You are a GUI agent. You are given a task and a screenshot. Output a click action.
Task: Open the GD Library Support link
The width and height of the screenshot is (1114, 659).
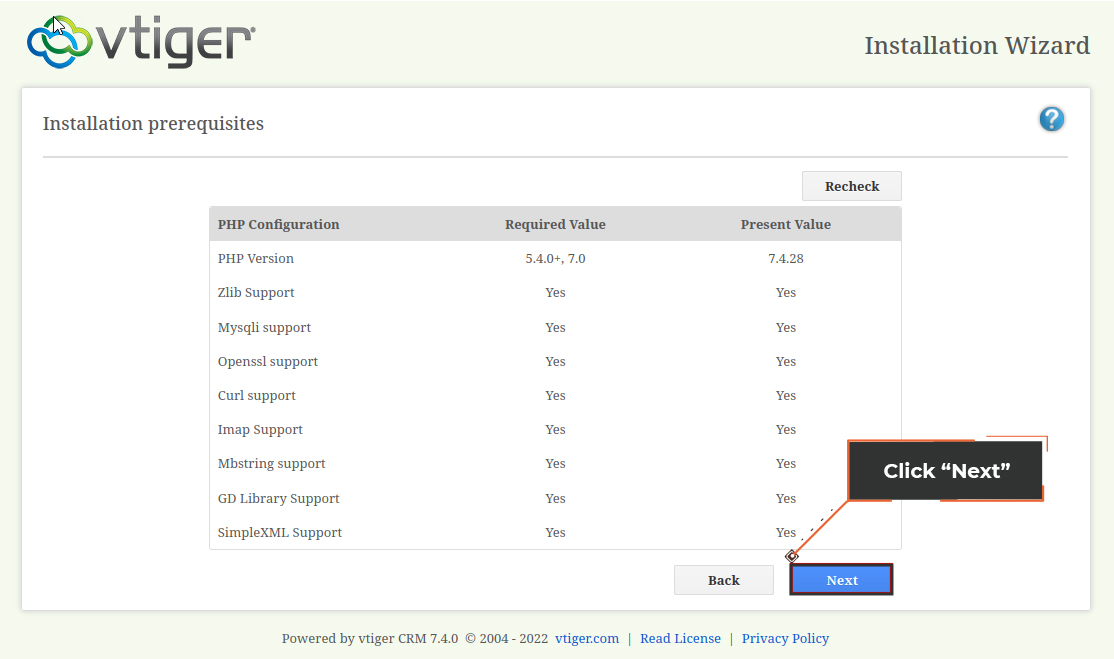[278, 498]
